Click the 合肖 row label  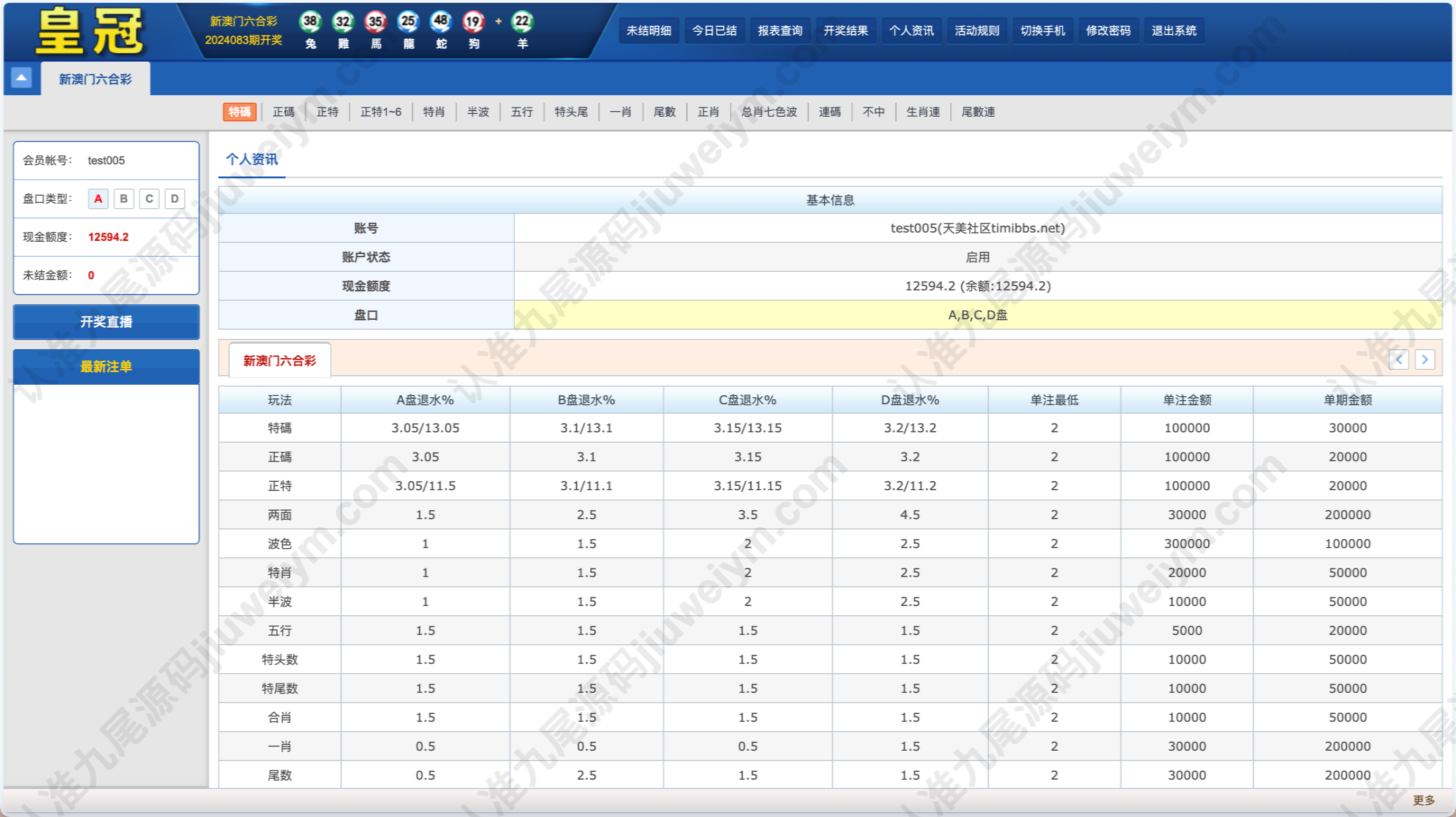pyautogui.click(x=280, y=717)
